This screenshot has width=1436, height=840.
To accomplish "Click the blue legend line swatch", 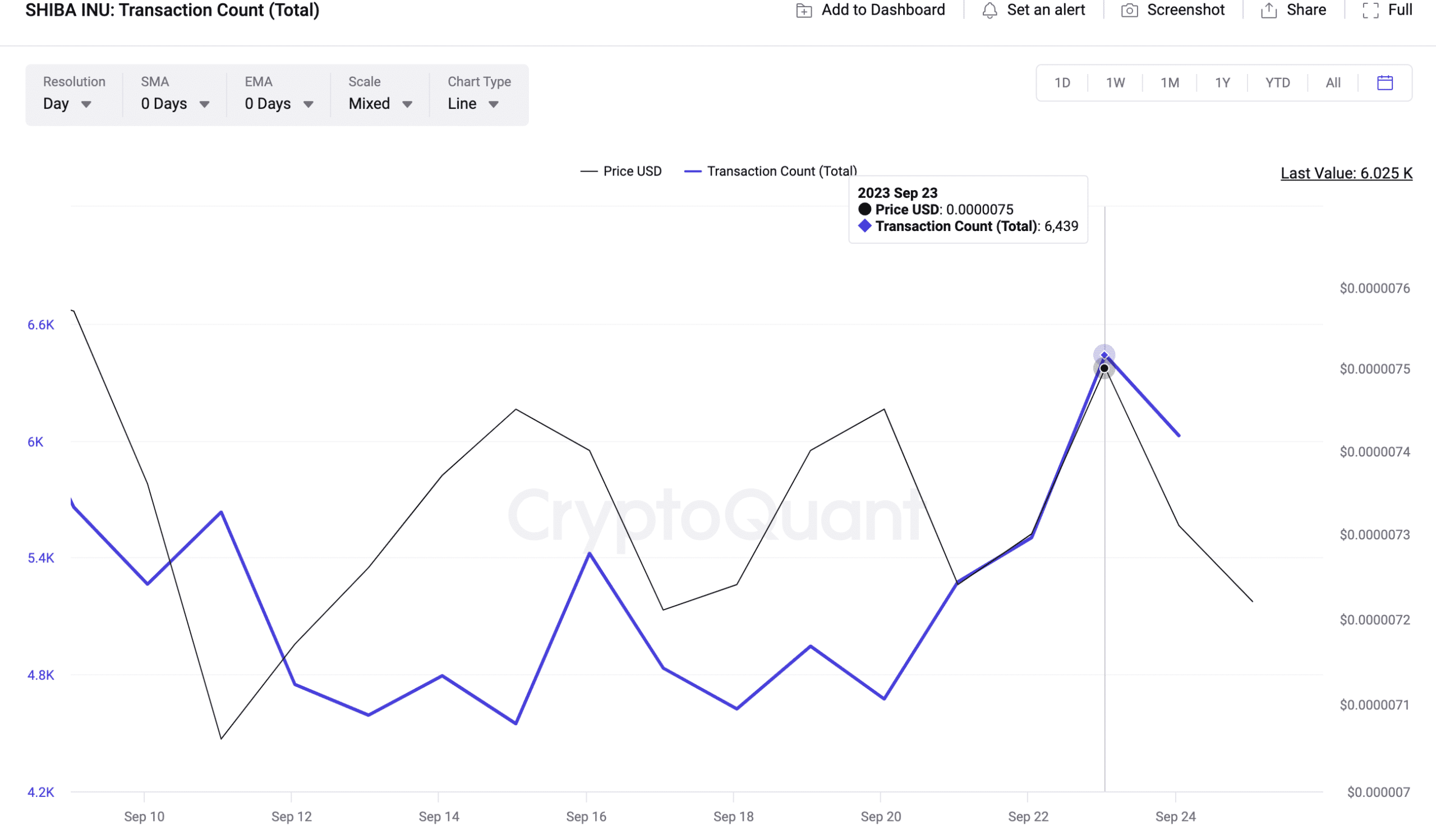I will click(692, 172).
